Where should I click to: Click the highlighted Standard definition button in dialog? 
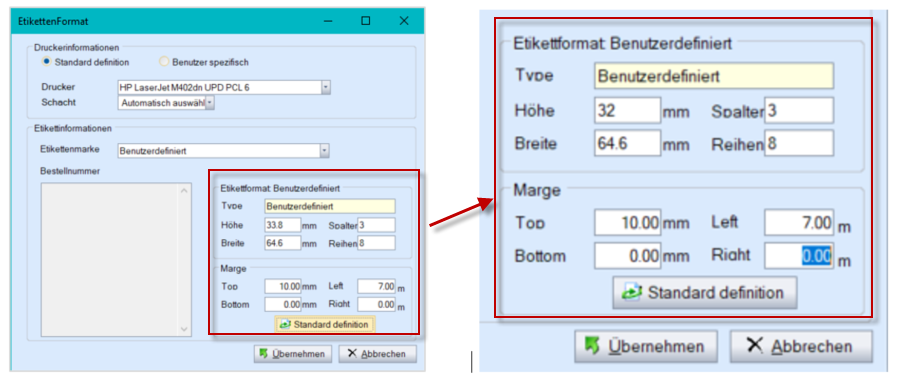324,324
